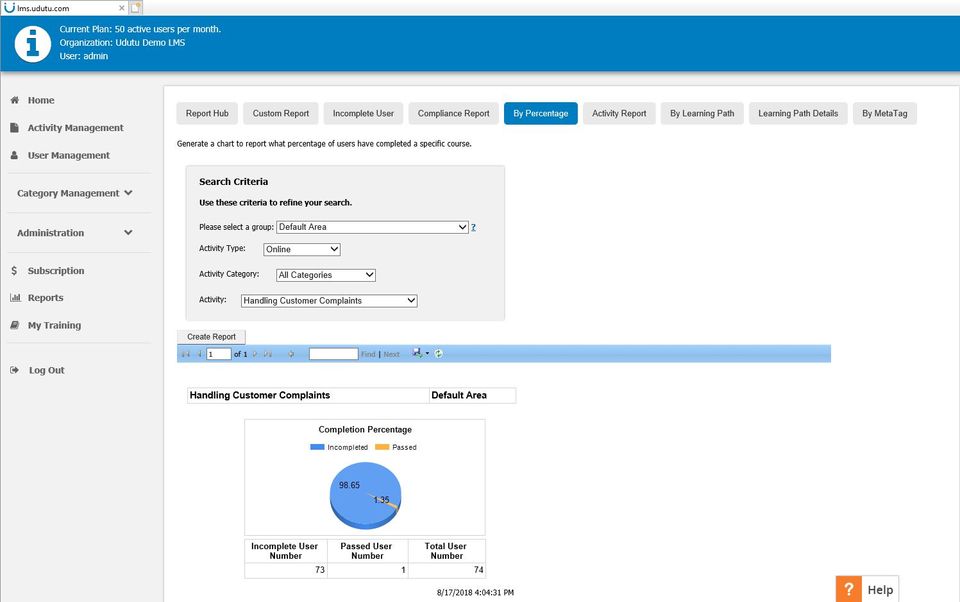Image resolution: width=960 pixels, height=602 pixels.
Task: Open a new browser tab
Action: pyautogui.click(x=136, y=8)
